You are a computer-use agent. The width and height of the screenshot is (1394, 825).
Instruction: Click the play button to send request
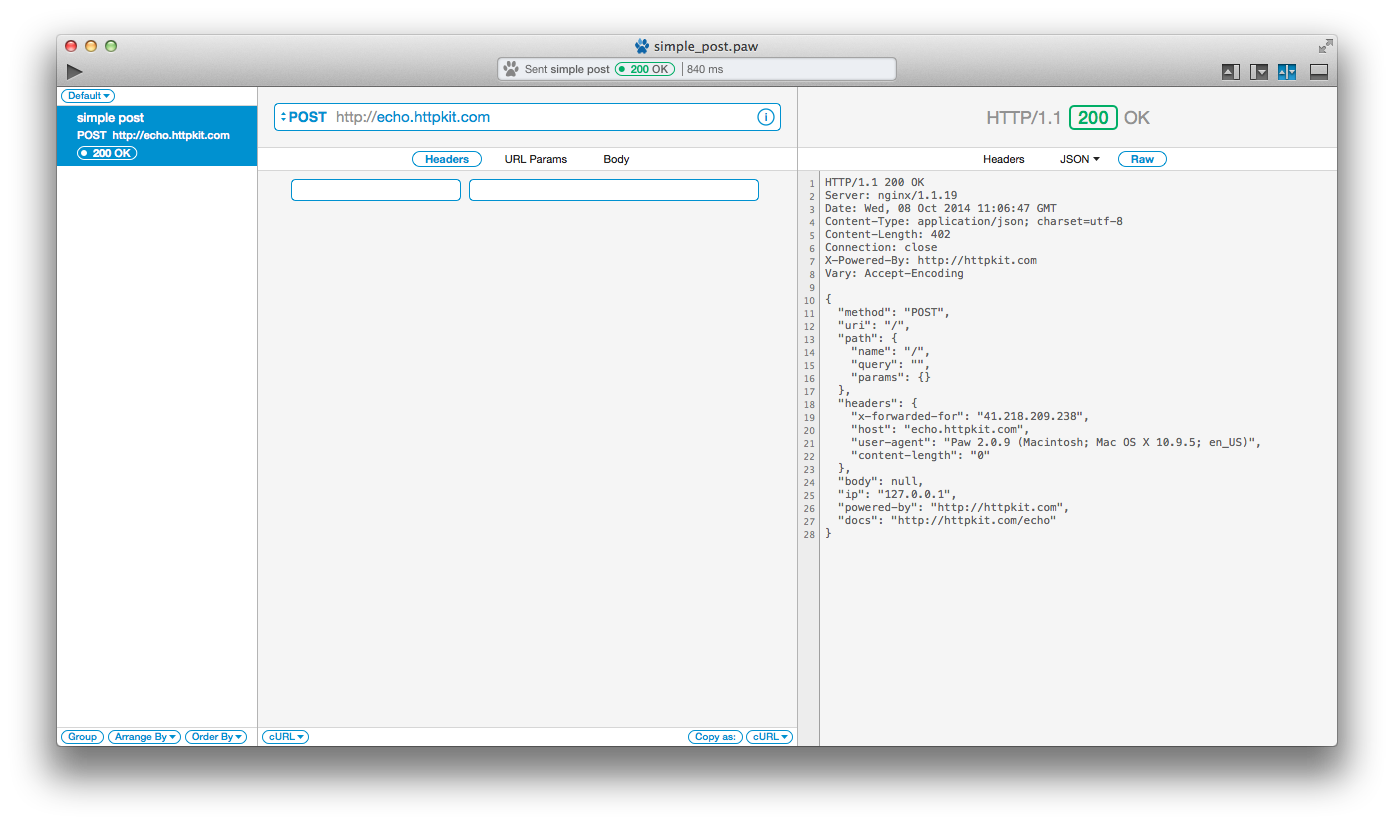(x=75, y=71)
